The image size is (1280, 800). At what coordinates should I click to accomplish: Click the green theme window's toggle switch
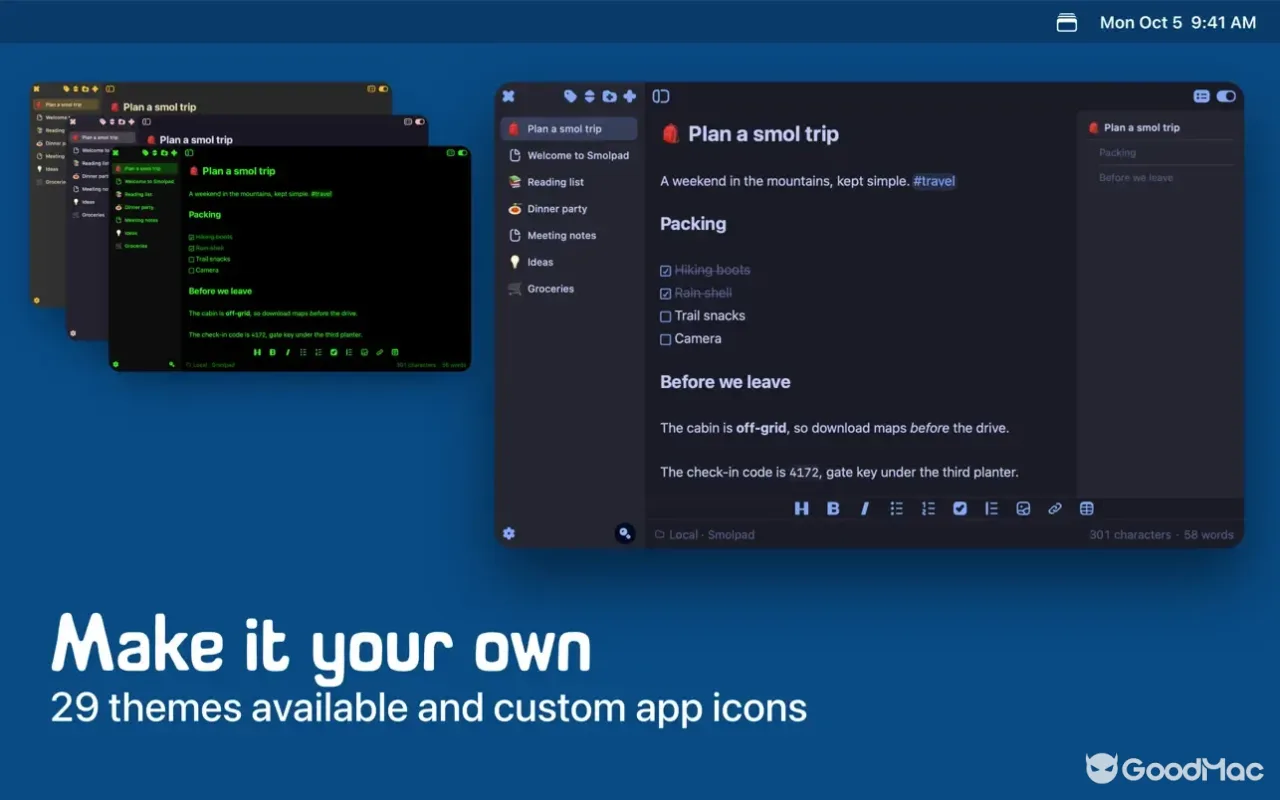pyautogui.click(x=463, y=153)
